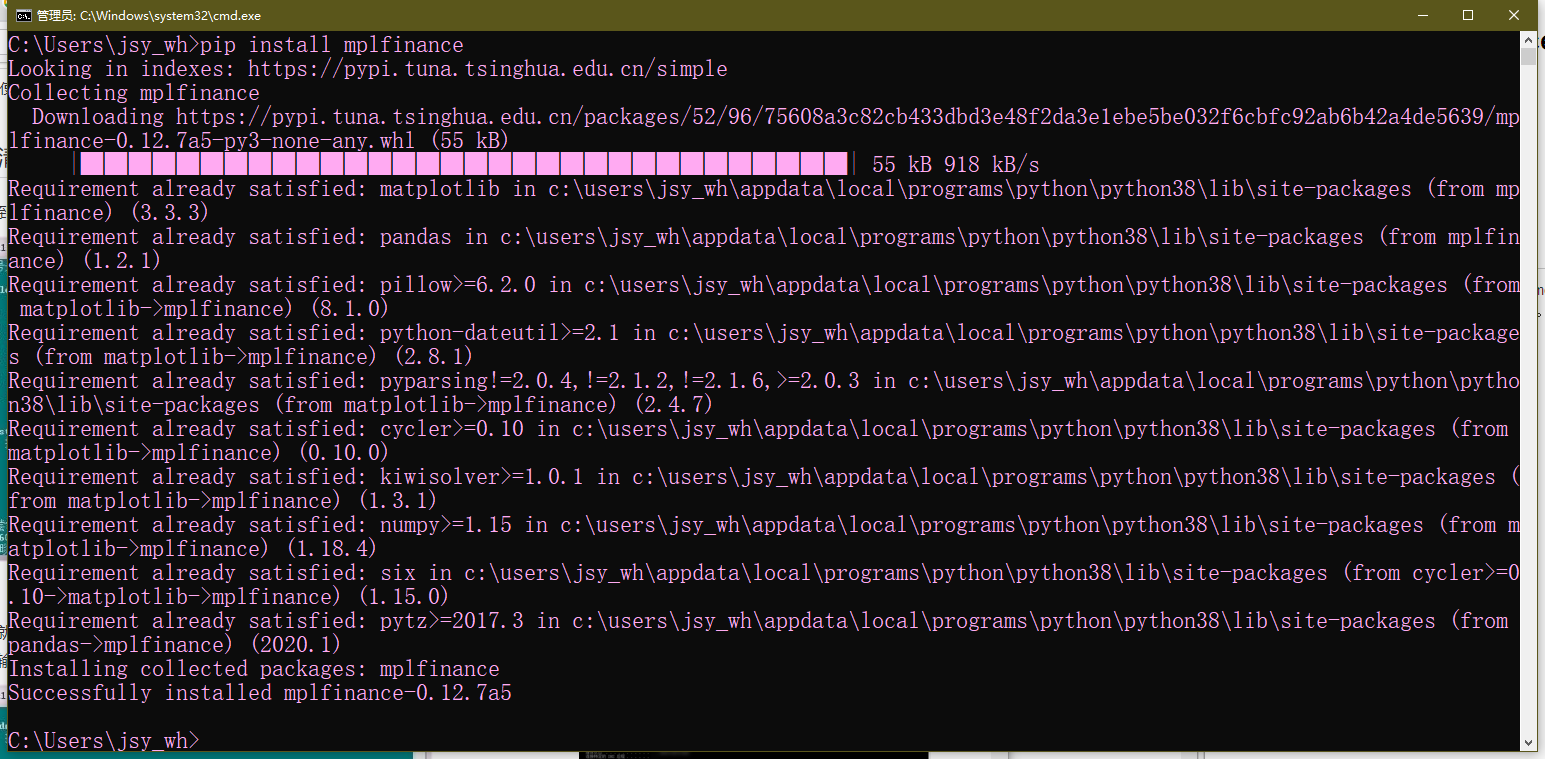Screen dimensions: 1545x759
Task: Click the mplfinance-0.12.7a5 wheel download URL
Action: pos(700,116)
